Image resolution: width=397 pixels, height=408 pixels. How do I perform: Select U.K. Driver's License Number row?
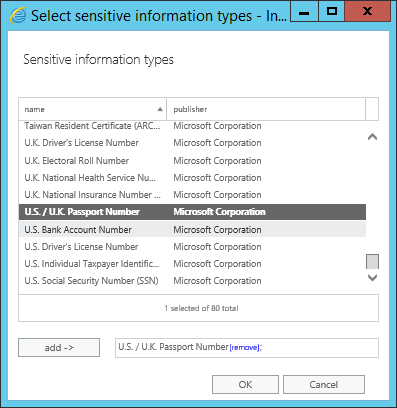click(x=192, y=143)
